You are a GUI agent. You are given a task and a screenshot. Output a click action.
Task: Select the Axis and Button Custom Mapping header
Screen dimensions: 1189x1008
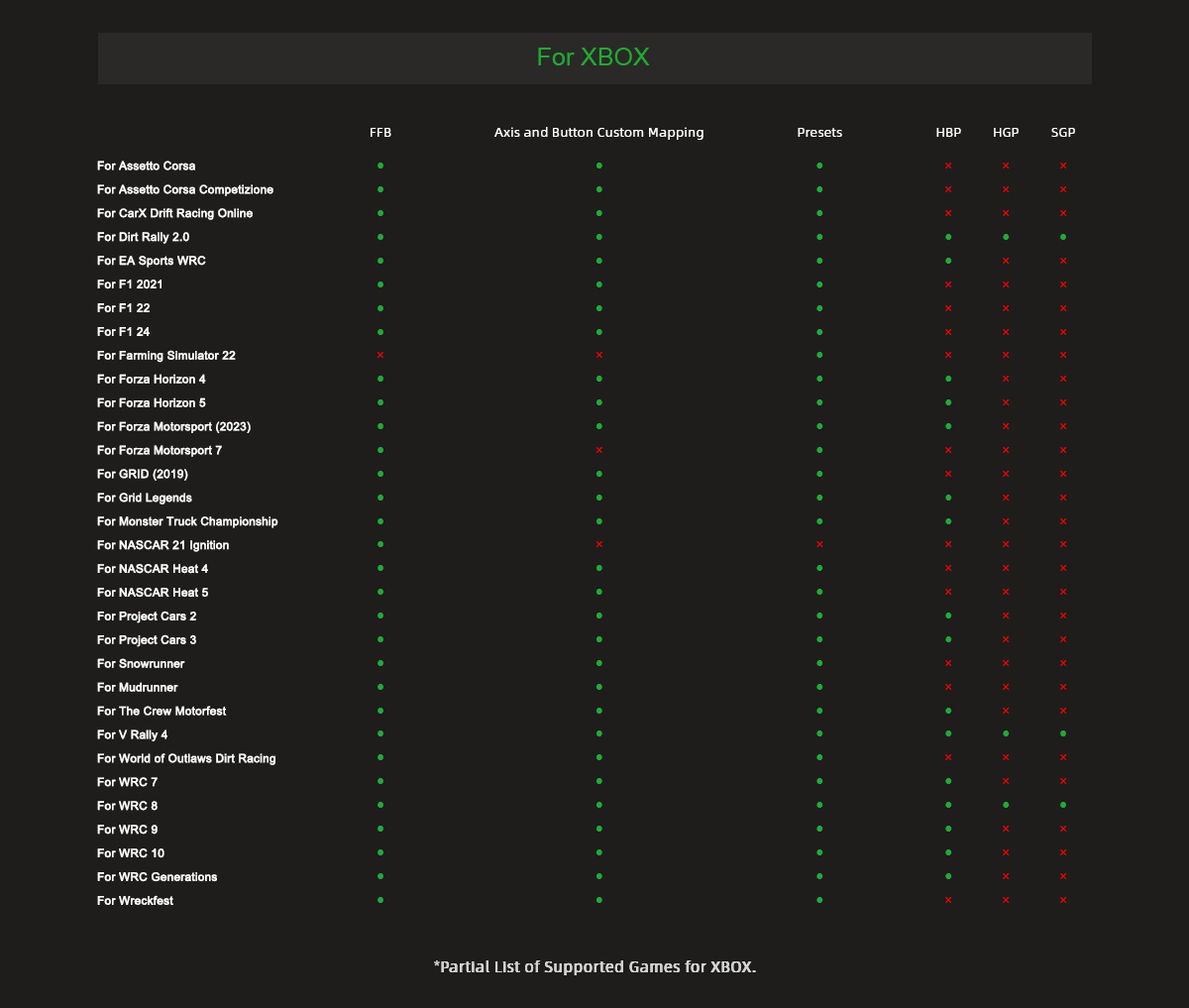(598, 132)
